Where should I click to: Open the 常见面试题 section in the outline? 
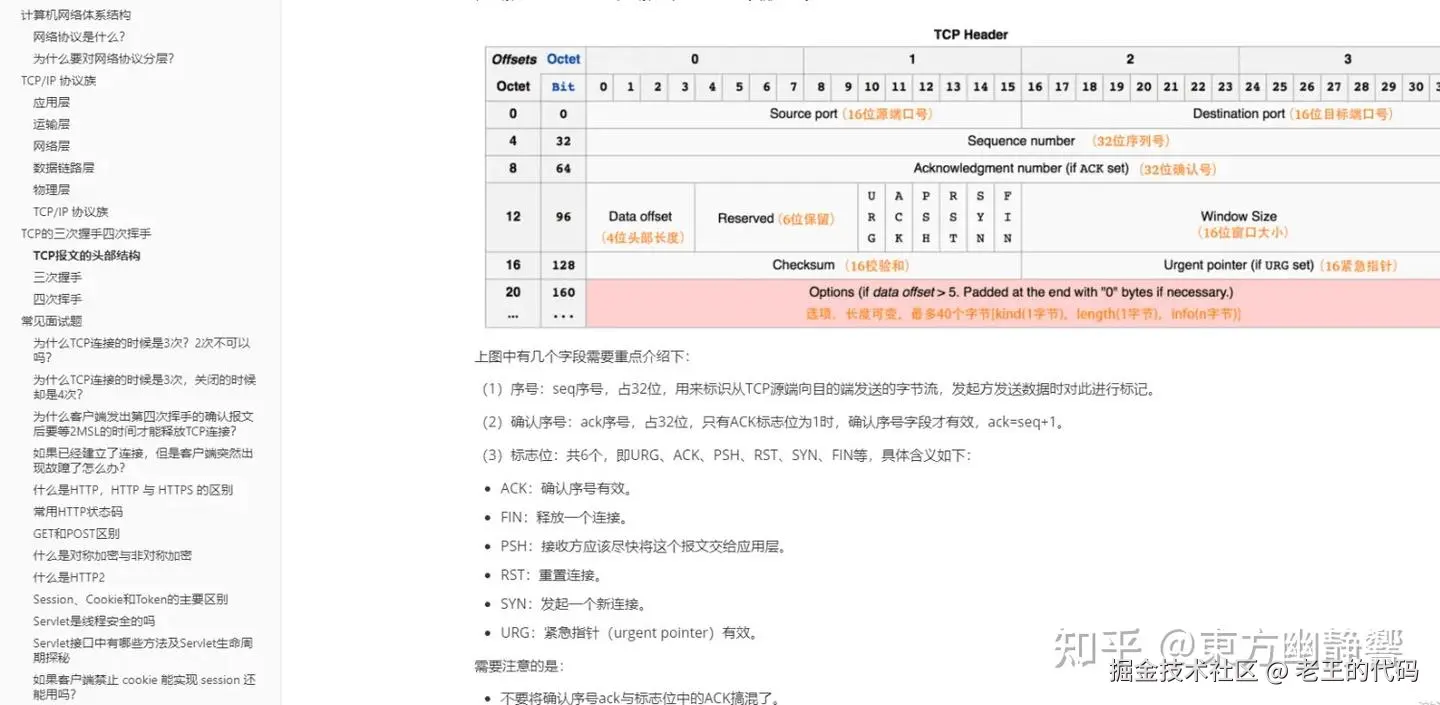coord(51,321)
